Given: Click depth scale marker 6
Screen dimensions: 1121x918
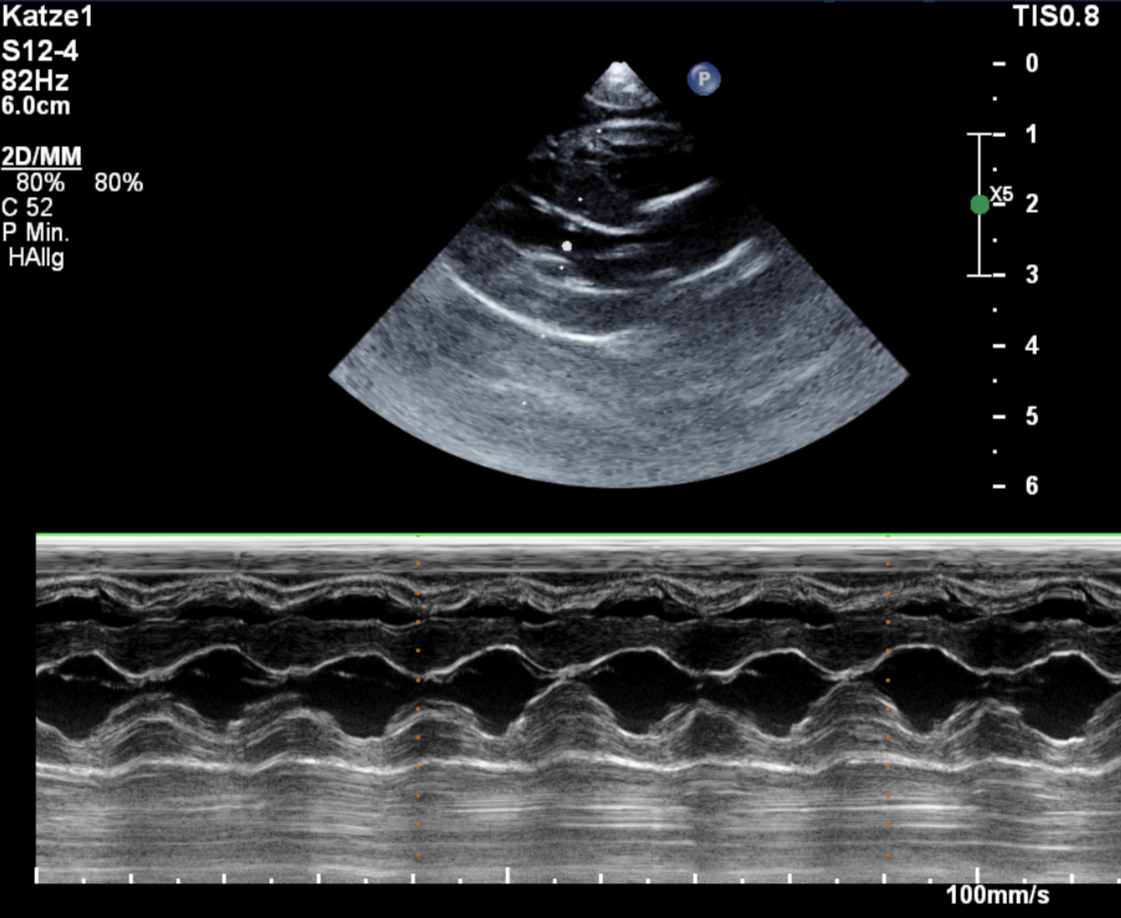Looking at the screenshot, I should click(x=1032, y=486).
